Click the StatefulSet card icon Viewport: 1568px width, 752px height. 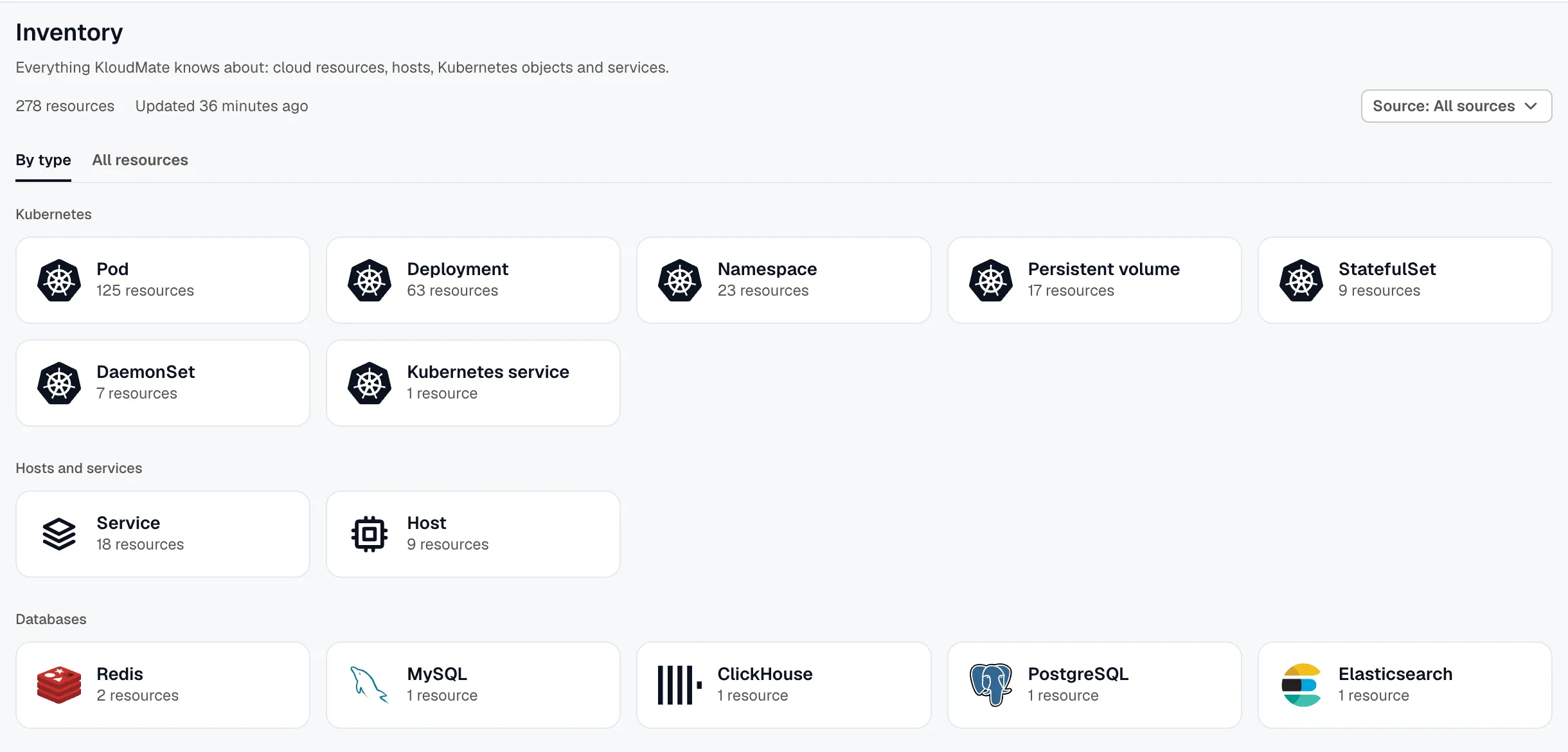click(x=1301, y=280)
